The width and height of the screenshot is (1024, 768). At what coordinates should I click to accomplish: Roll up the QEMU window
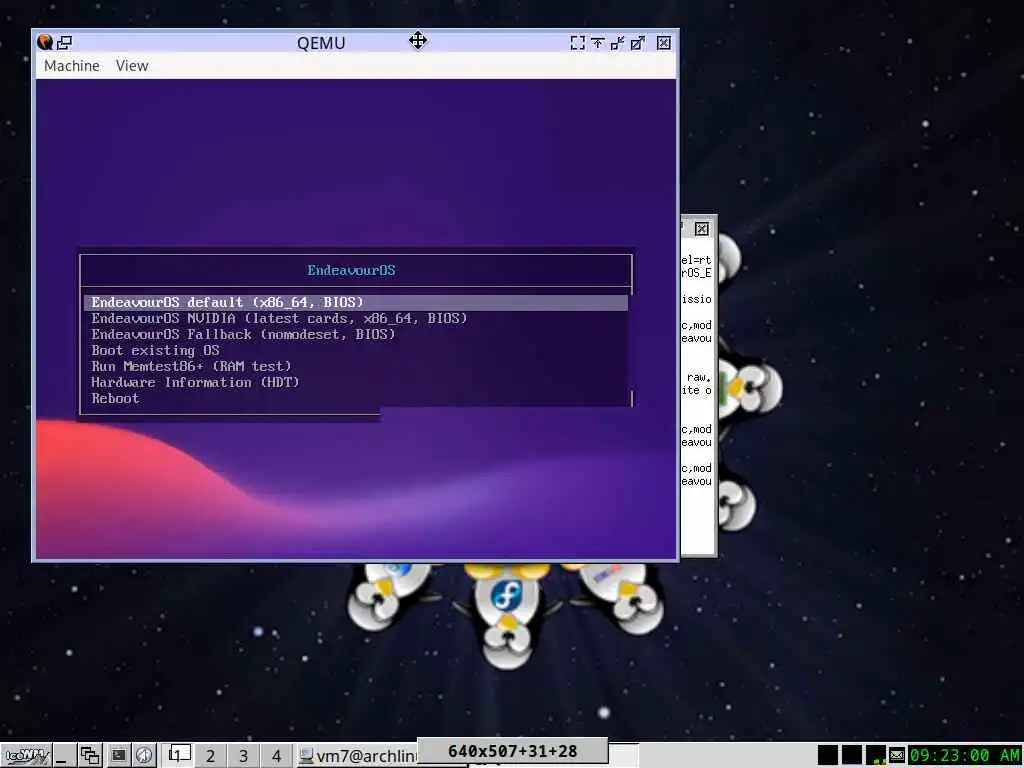coord(598,43)
